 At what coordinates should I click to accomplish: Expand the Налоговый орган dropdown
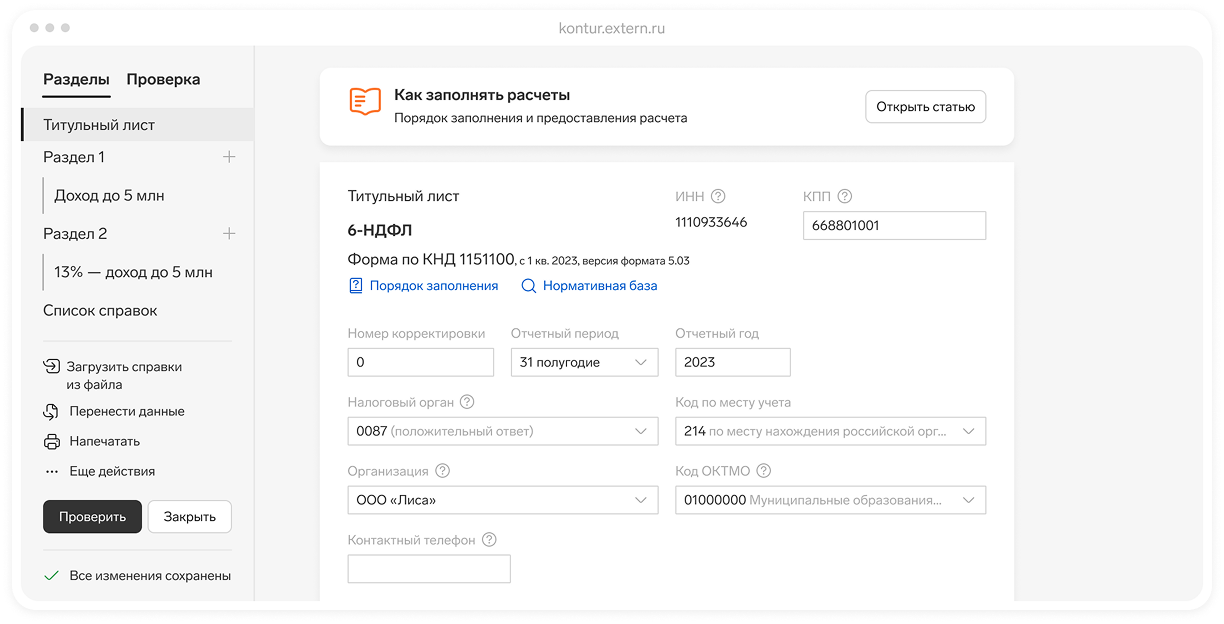pos(502,431)
